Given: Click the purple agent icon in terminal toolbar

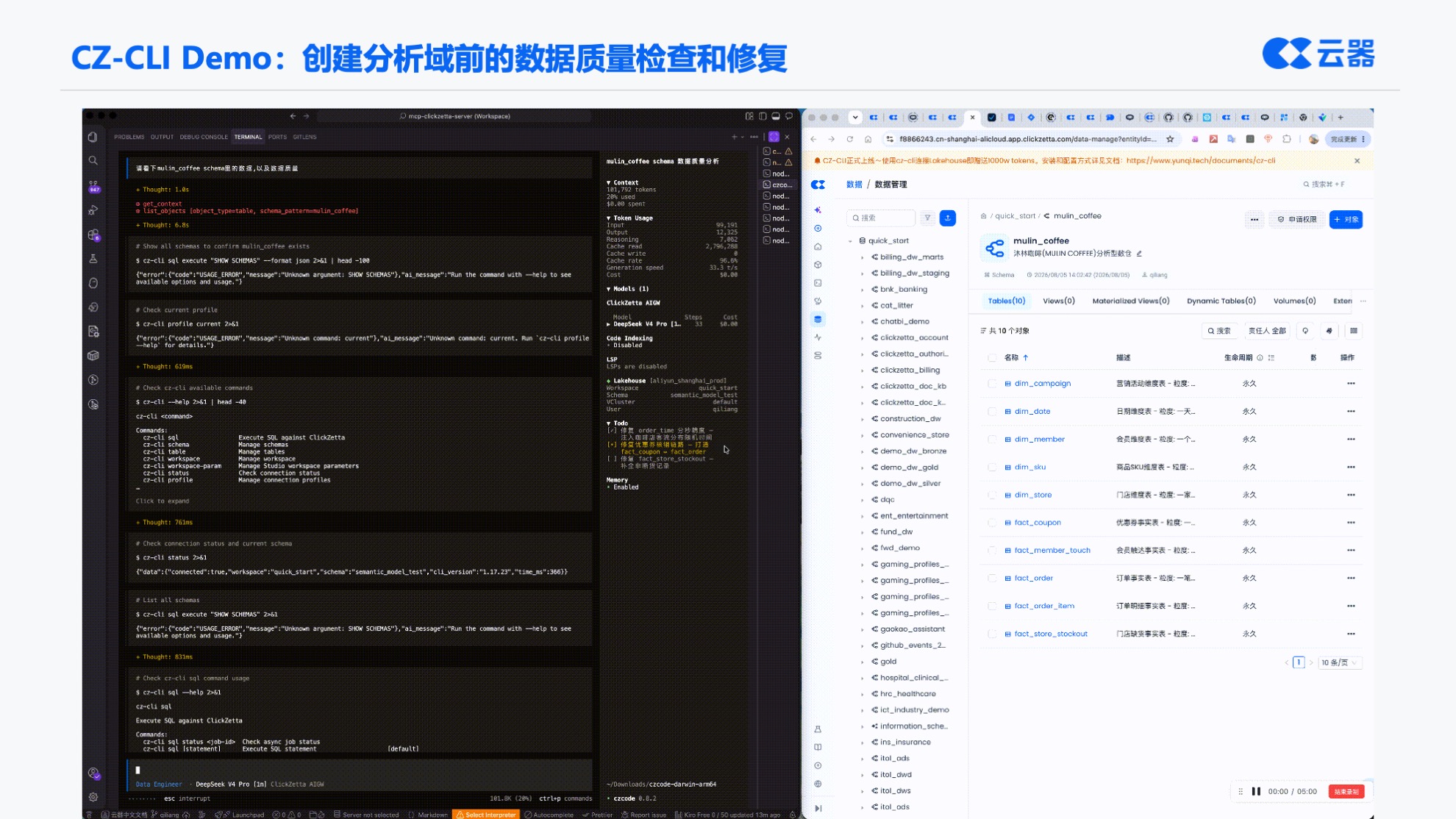Looking at the screenshot, I should [774, 137].
